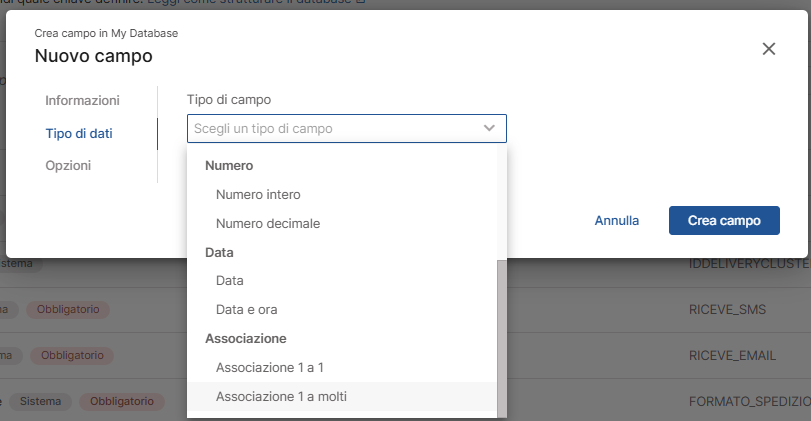This screenshot has width=811, height=421.
Task: Click the Crea campo button
Action: click(723, 220)
